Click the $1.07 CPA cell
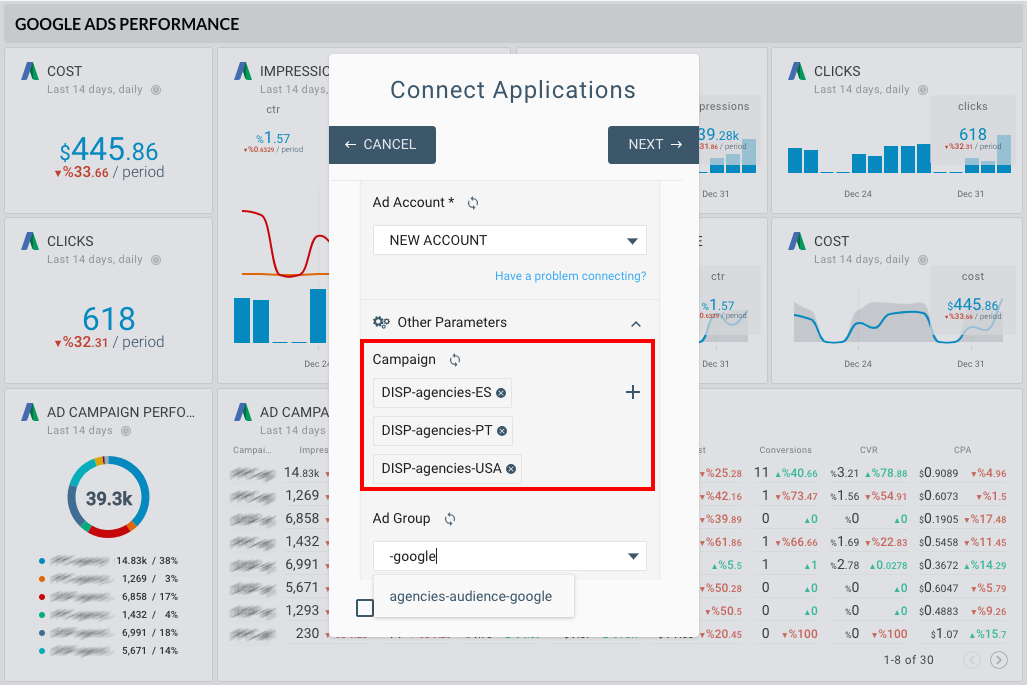Screen dimensions: 1027x685 (944, 634)
